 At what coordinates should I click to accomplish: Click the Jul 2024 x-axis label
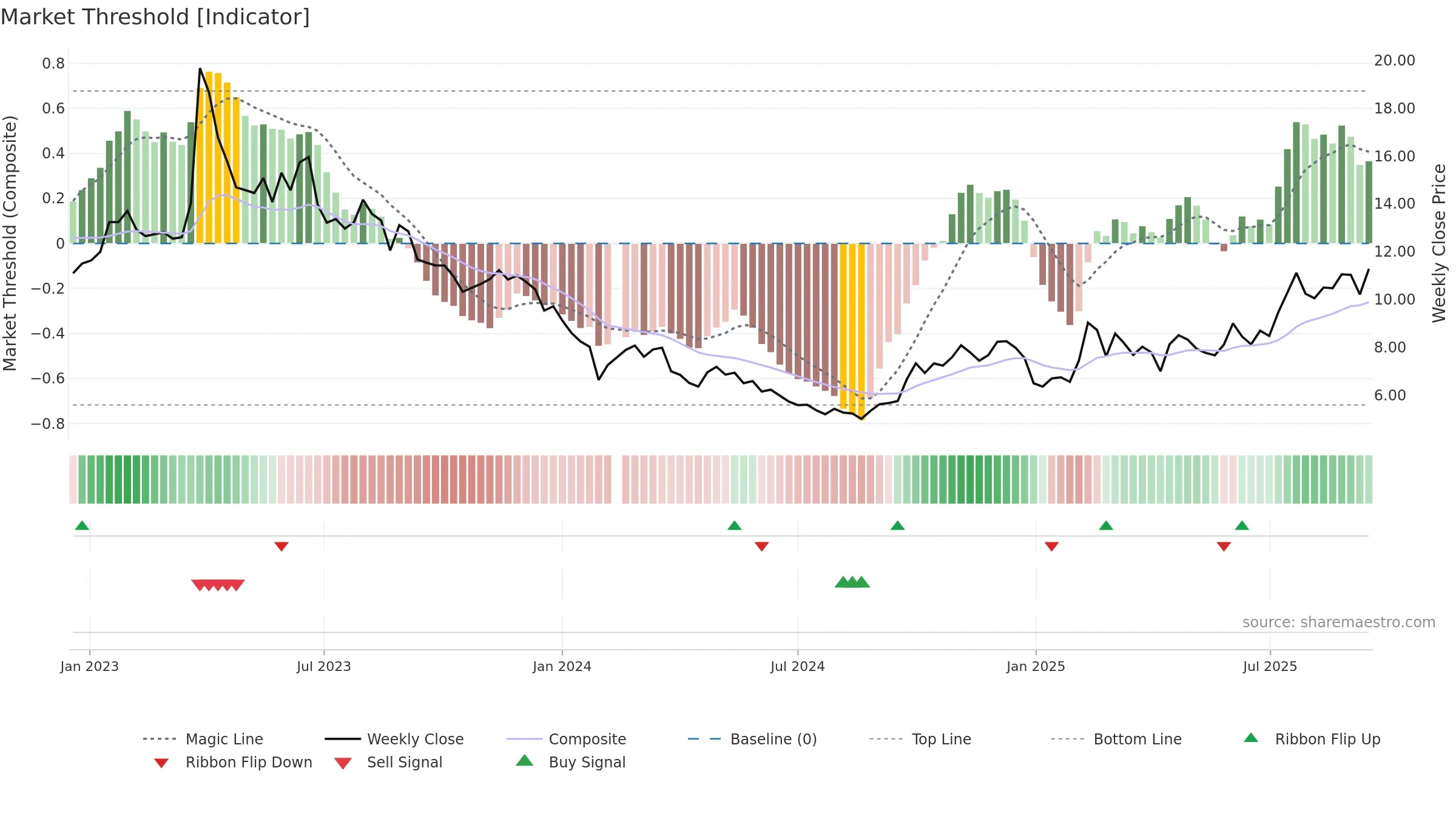[x=798, y=666]
